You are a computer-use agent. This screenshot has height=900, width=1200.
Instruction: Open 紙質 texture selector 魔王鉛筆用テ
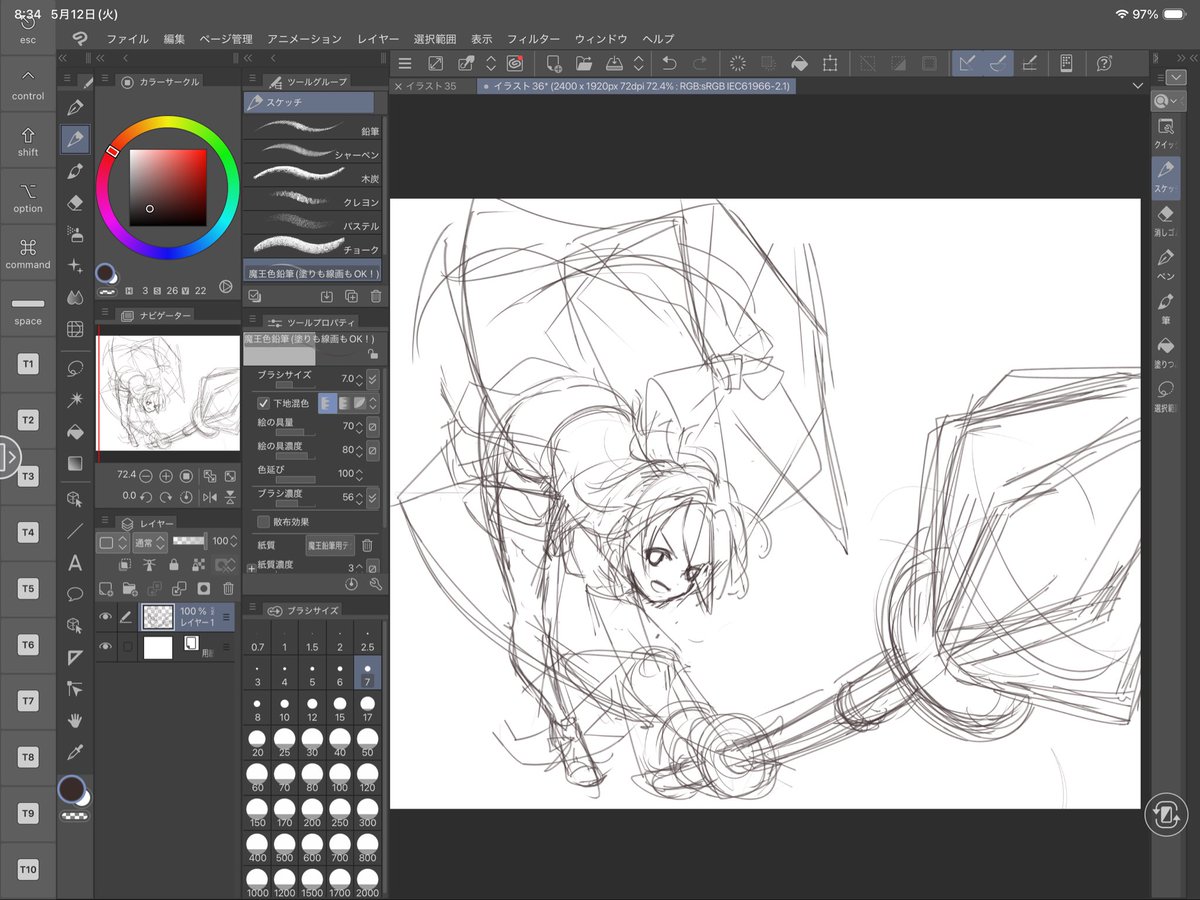330,545
